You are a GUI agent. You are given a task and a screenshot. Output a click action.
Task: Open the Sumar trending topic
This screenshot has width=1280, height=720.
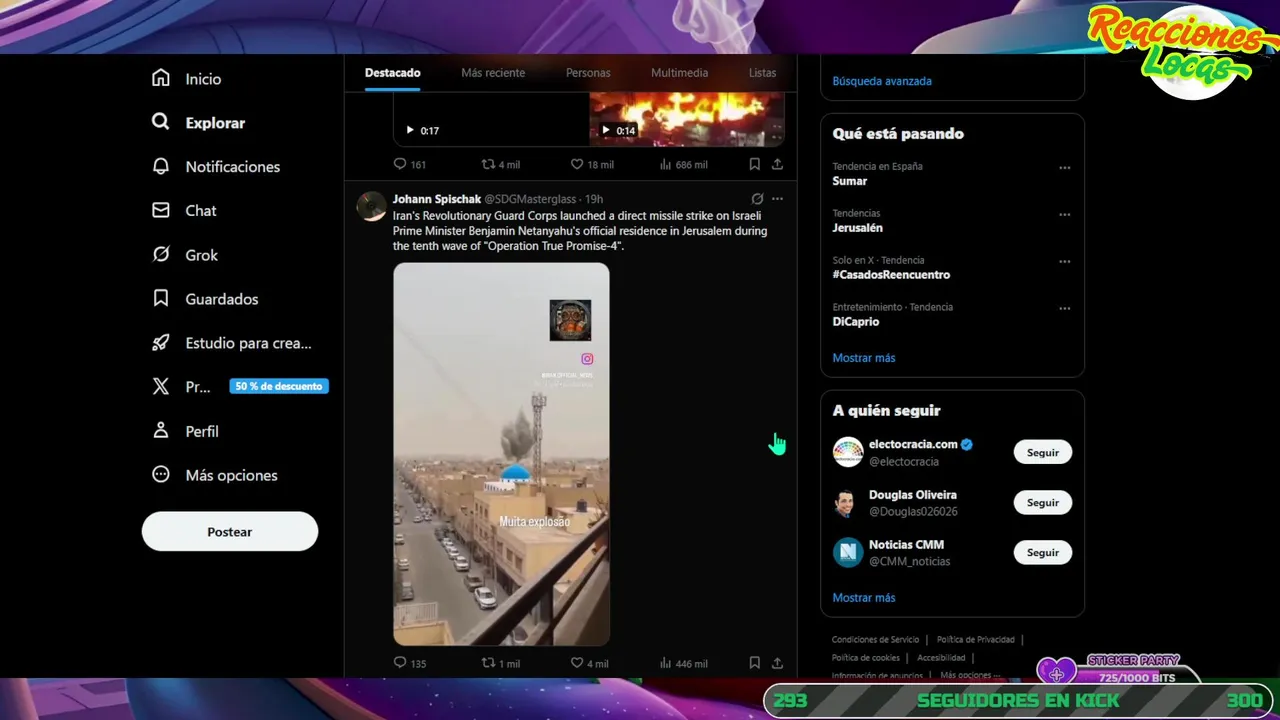850,181
